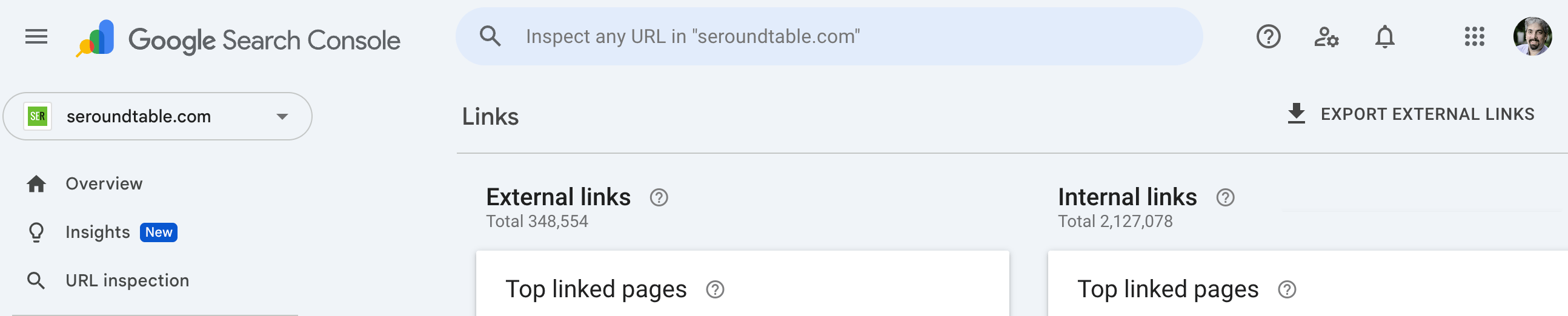1568x316 pixels.
Task: Open URL inspection in sidebar
Action: tap(127, 280)
